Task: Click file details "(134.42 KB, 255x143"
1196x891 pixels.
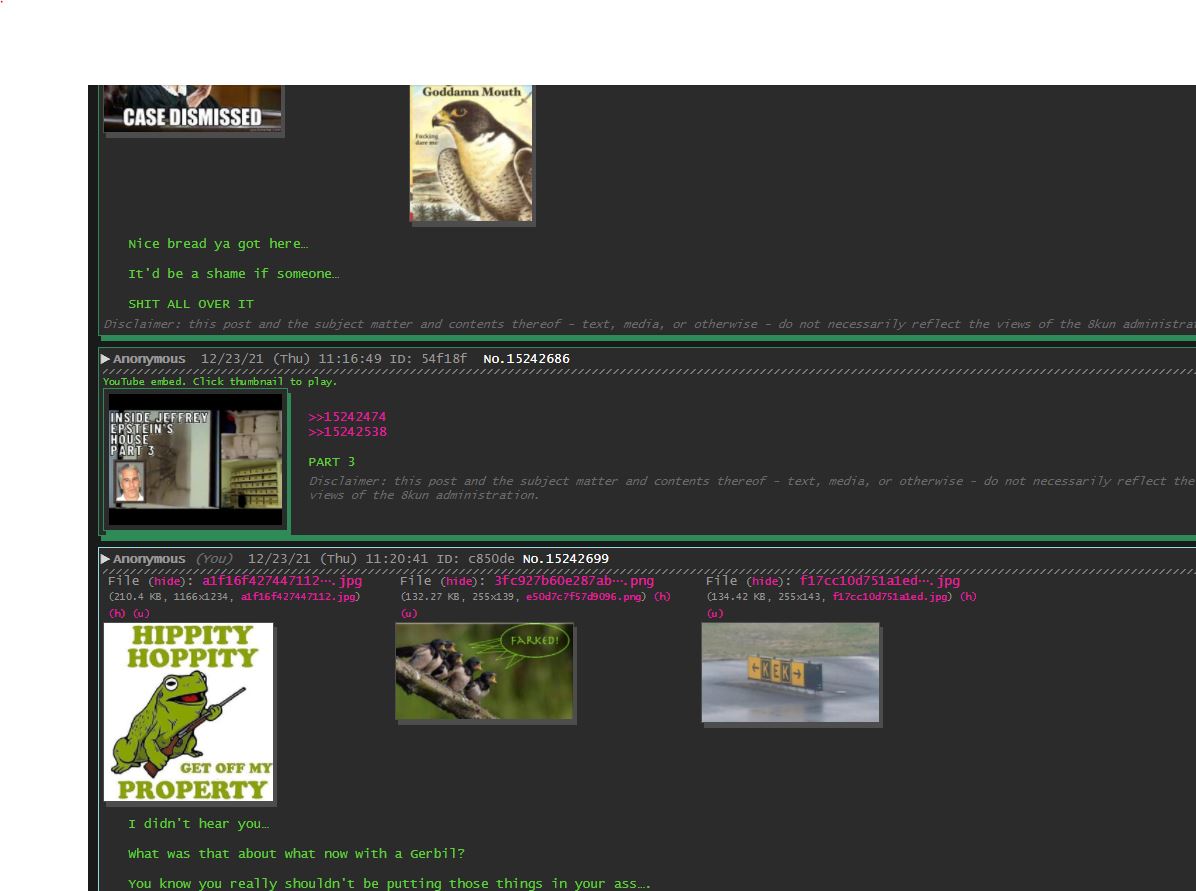Action: tap(764, 597)
